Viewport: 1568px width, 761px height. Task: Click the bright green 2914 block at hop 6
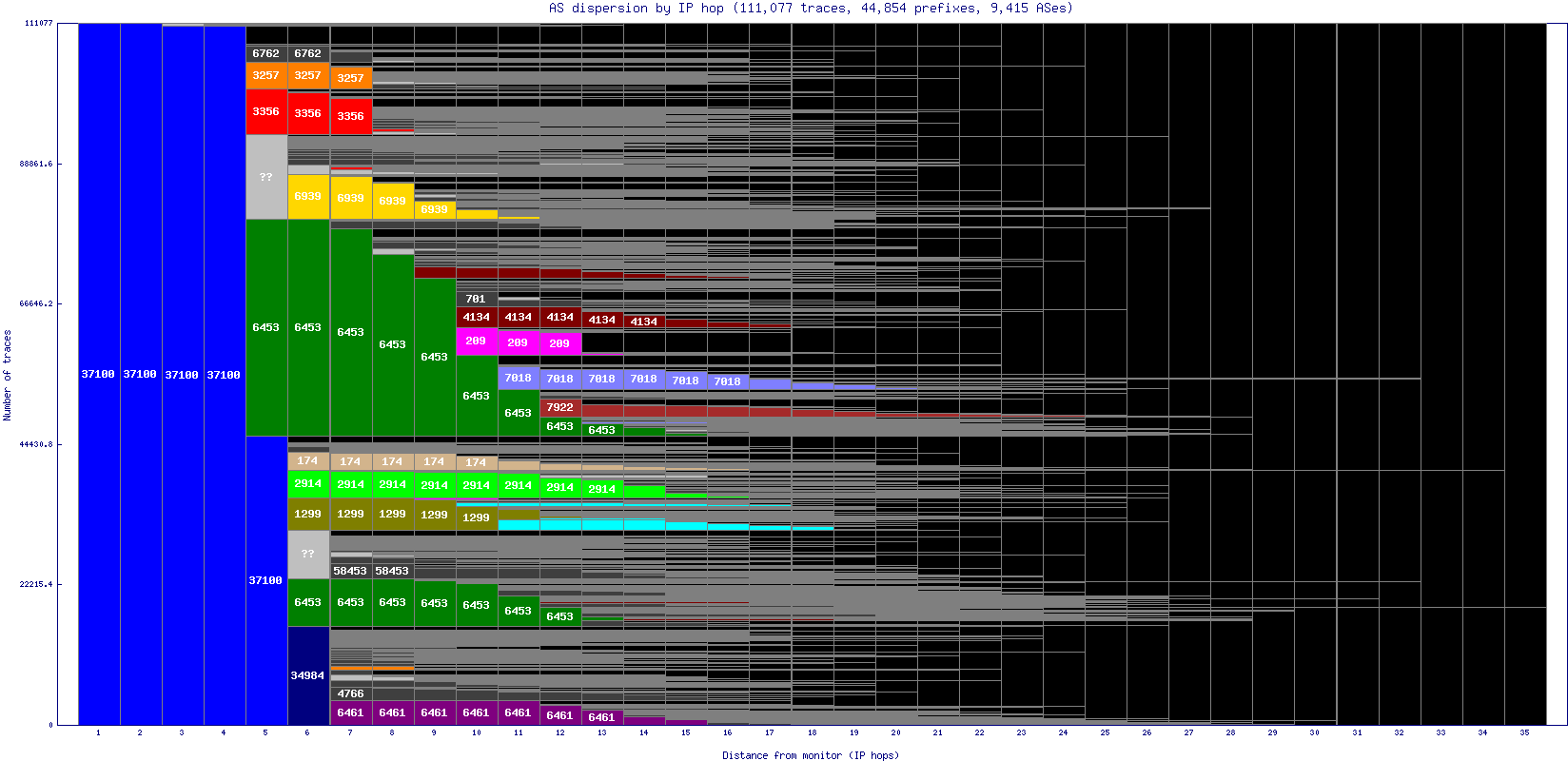pyautogui.click(x=308, y=484)
